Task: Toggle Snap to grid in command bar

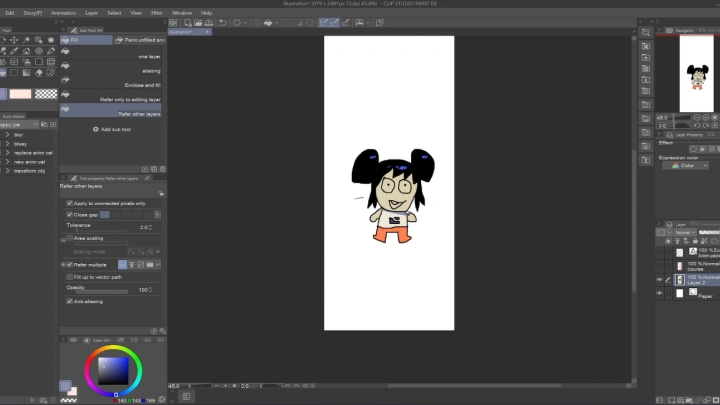Action: tap(346, 22)
